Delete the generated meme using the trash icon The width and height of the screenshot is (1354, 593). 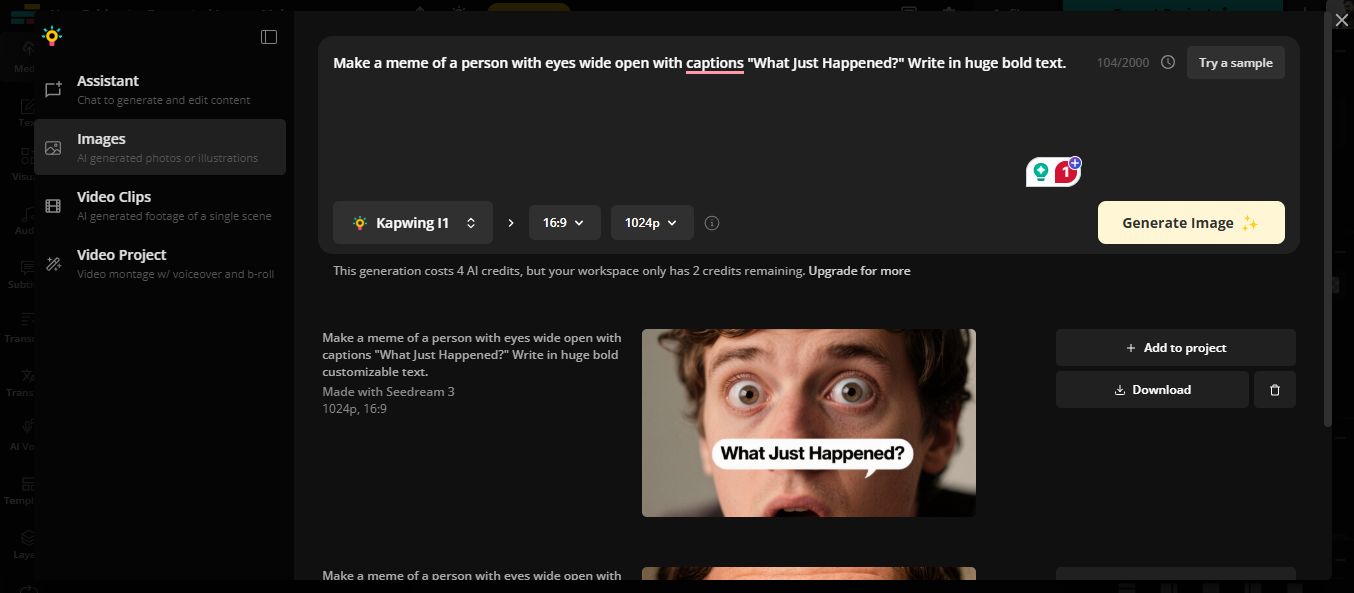pyautogui.click(x=1274, y=389)
